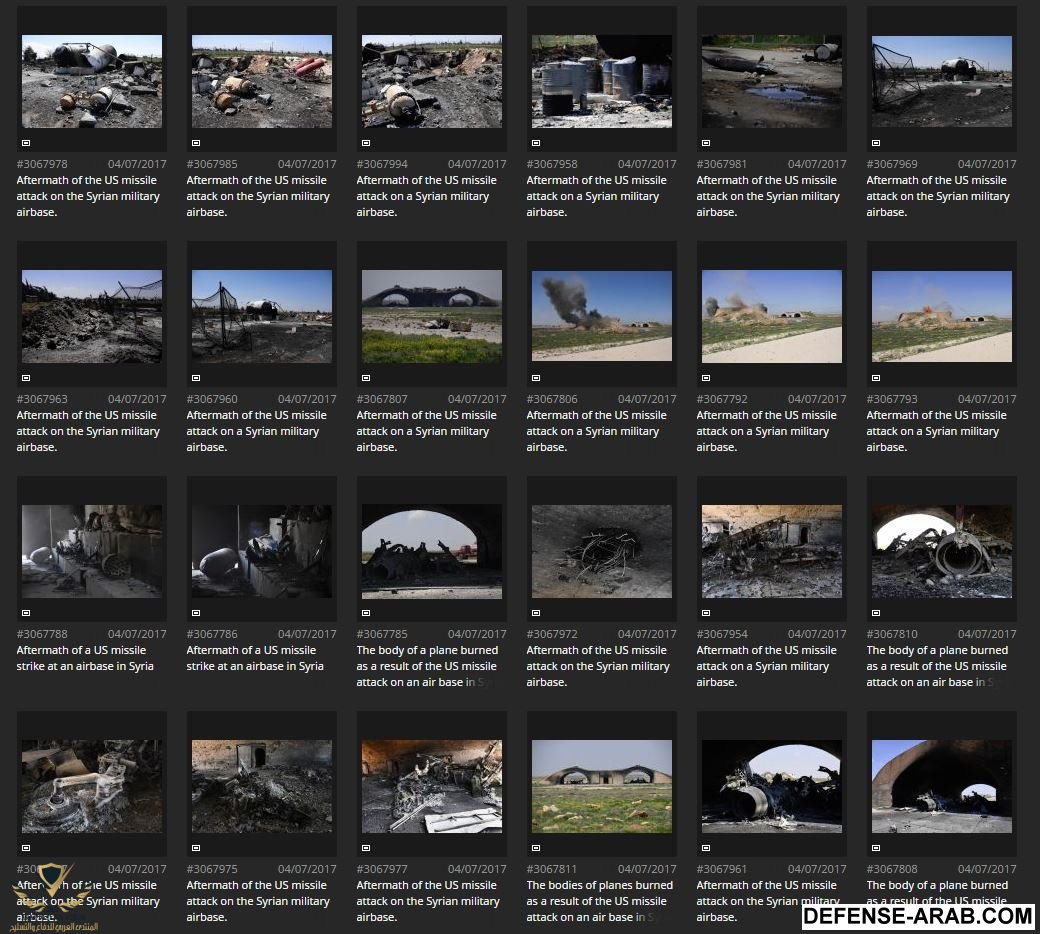
Task: Open the thumbnail of photo #3067961
Action: pyautogui.click(x=772, y=786)
